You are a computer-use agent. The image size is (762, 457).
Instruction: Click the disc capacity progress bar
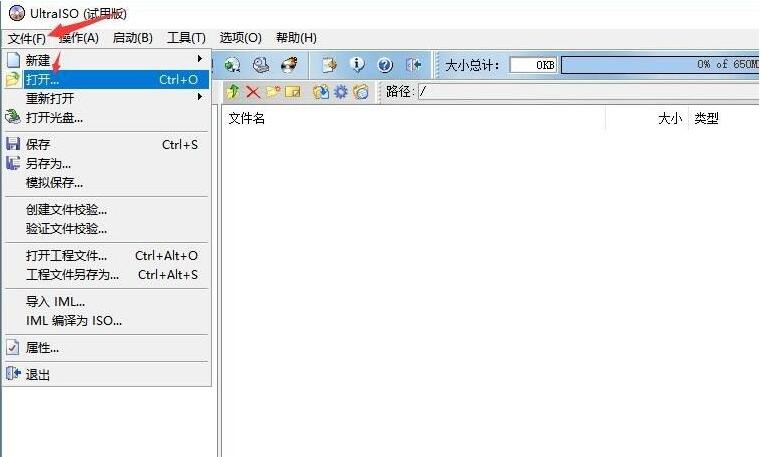point(660,65)
